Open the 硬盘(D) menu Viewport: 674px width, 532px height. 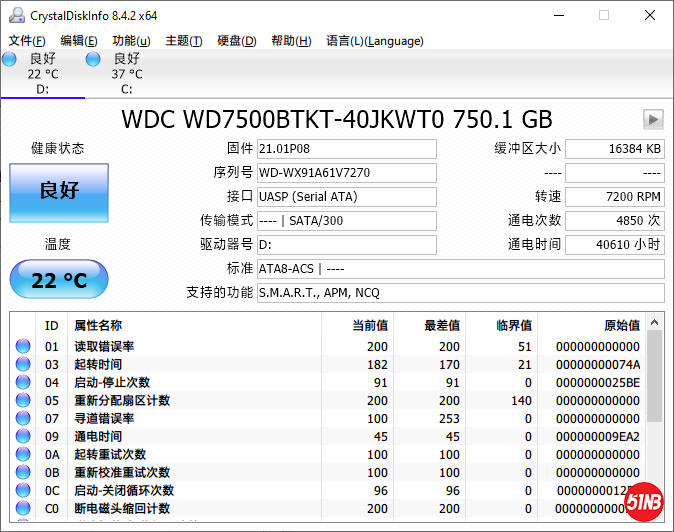236,41
